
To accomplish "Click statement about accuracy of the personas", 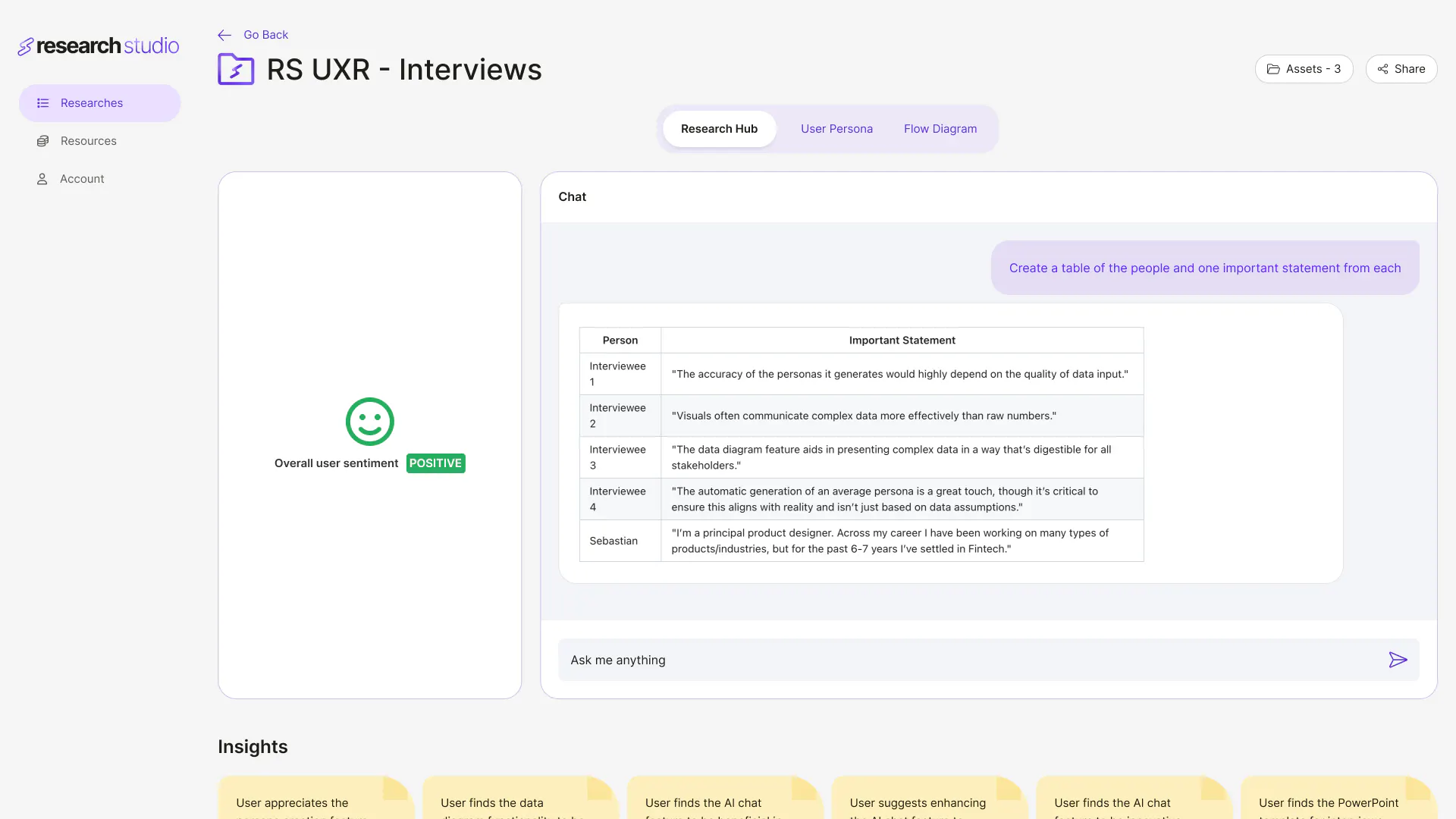I will pyautogui.click(x=902, y=374).
